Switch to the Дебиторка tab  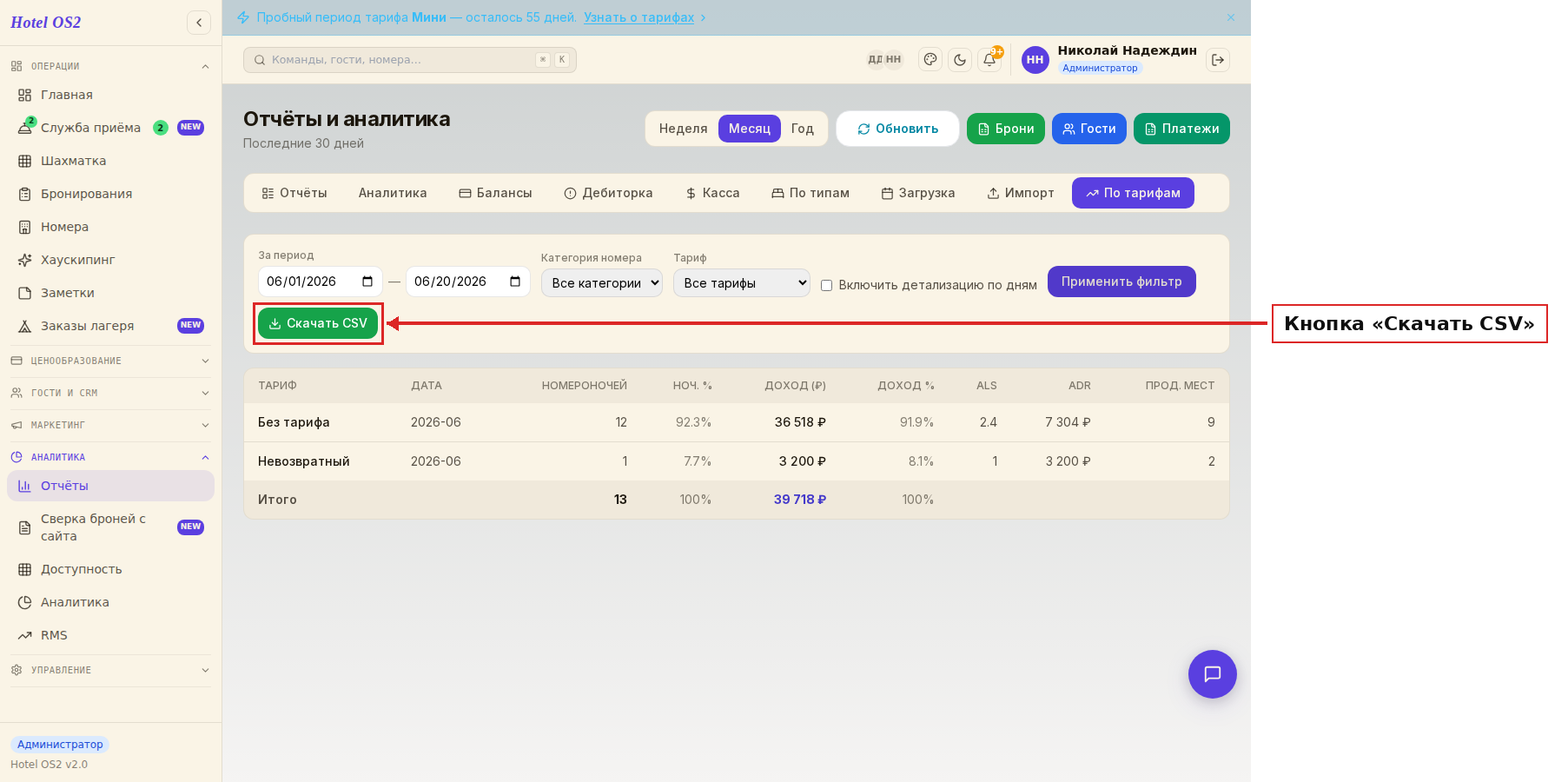608,193
